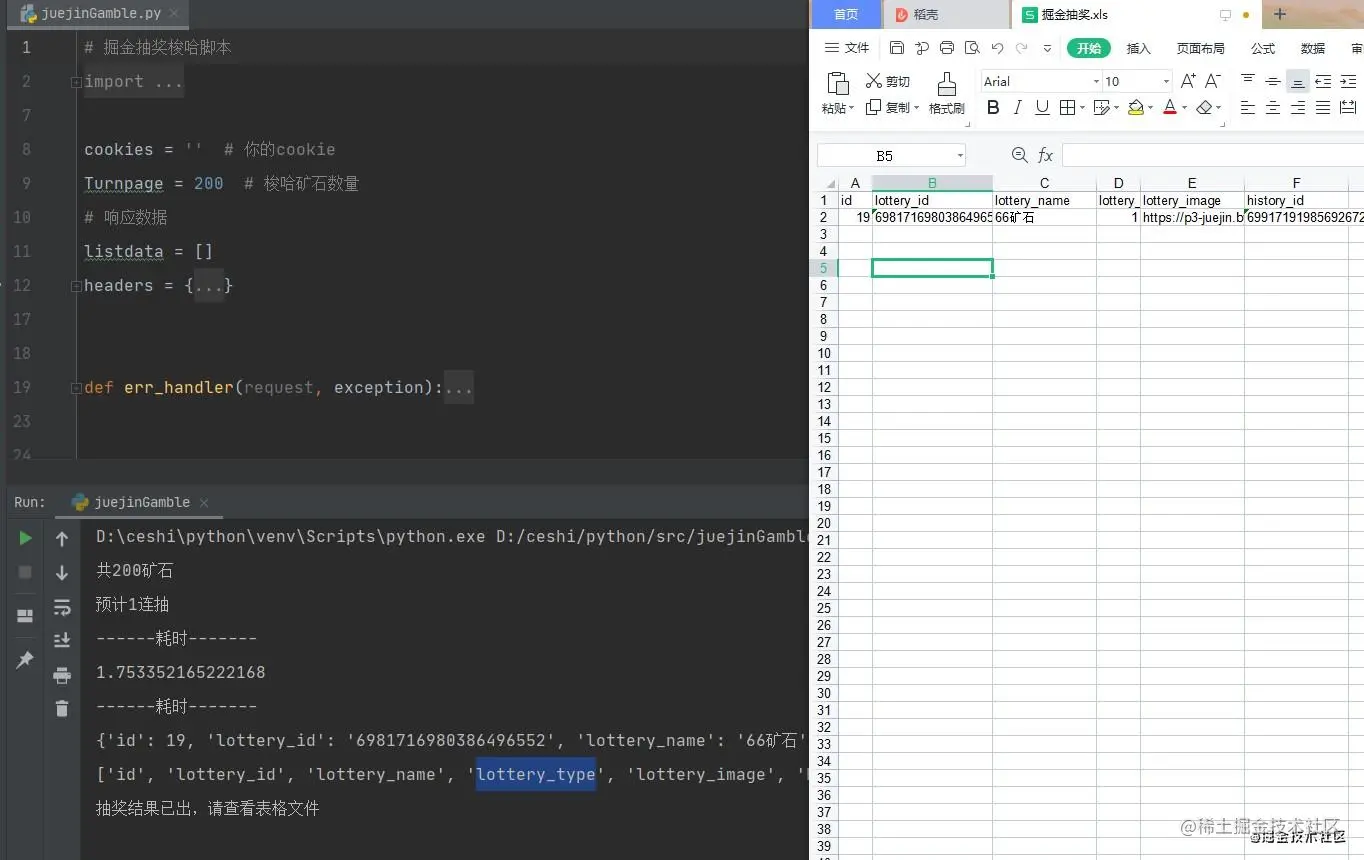Apply the red font color
The width and height of the screenshot is (1364, 860).
point(1170,107)
